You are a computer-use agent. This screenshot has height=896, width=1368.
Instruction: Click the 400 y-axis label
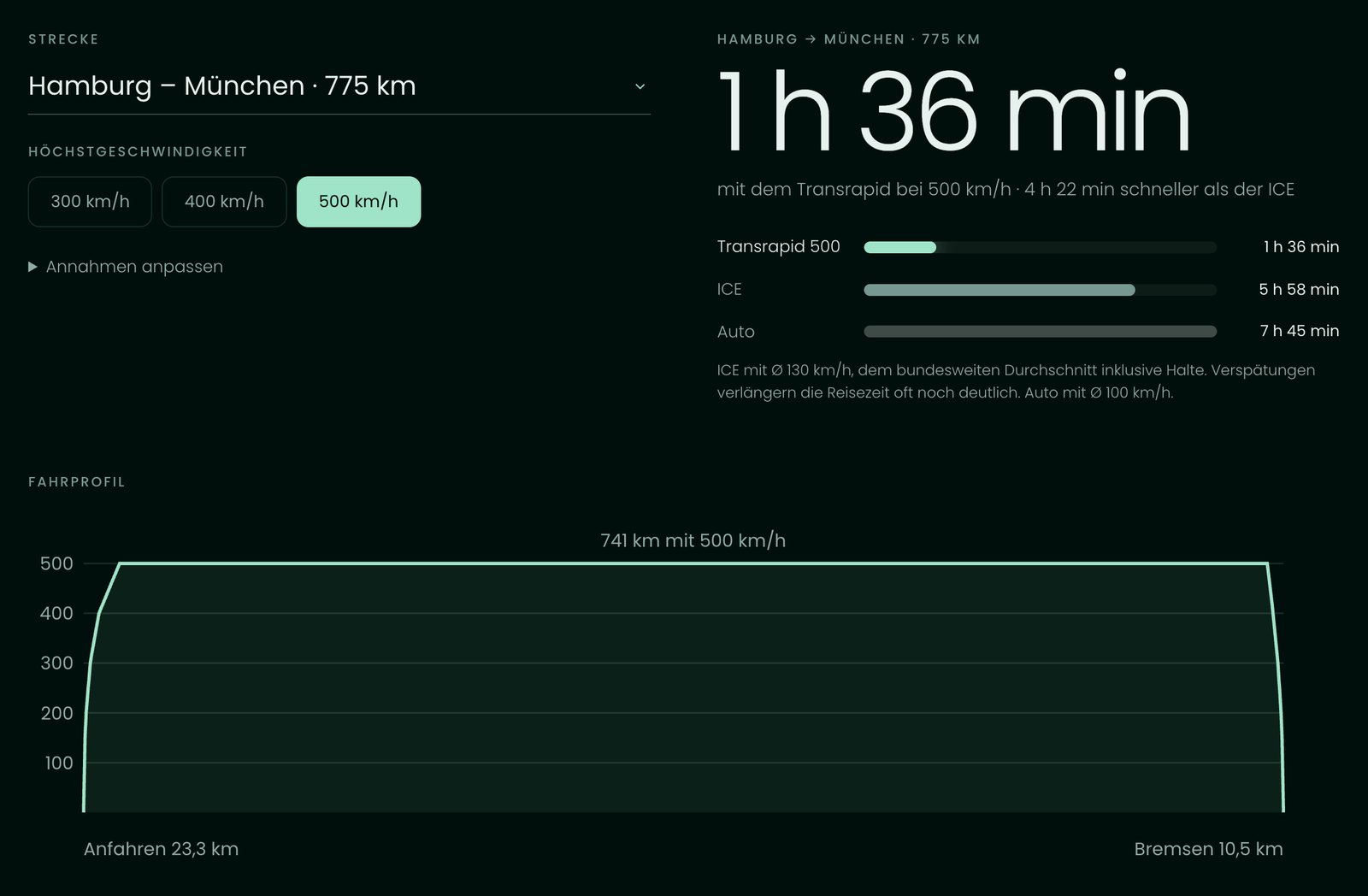(56, 613)
